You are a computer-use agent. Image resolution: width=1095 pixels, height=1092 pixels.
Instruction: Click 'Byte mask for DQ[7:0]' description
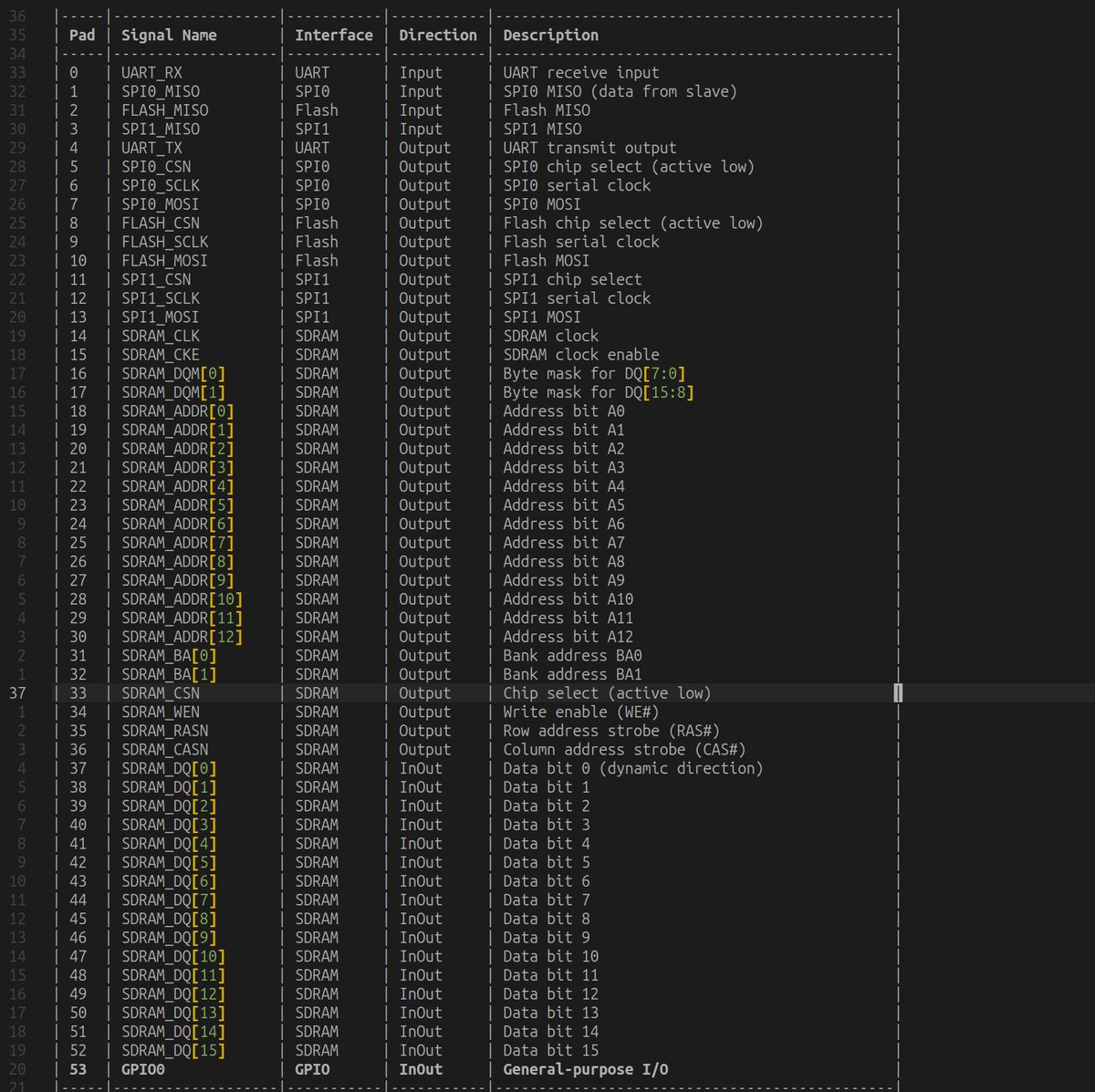[594, 373]
